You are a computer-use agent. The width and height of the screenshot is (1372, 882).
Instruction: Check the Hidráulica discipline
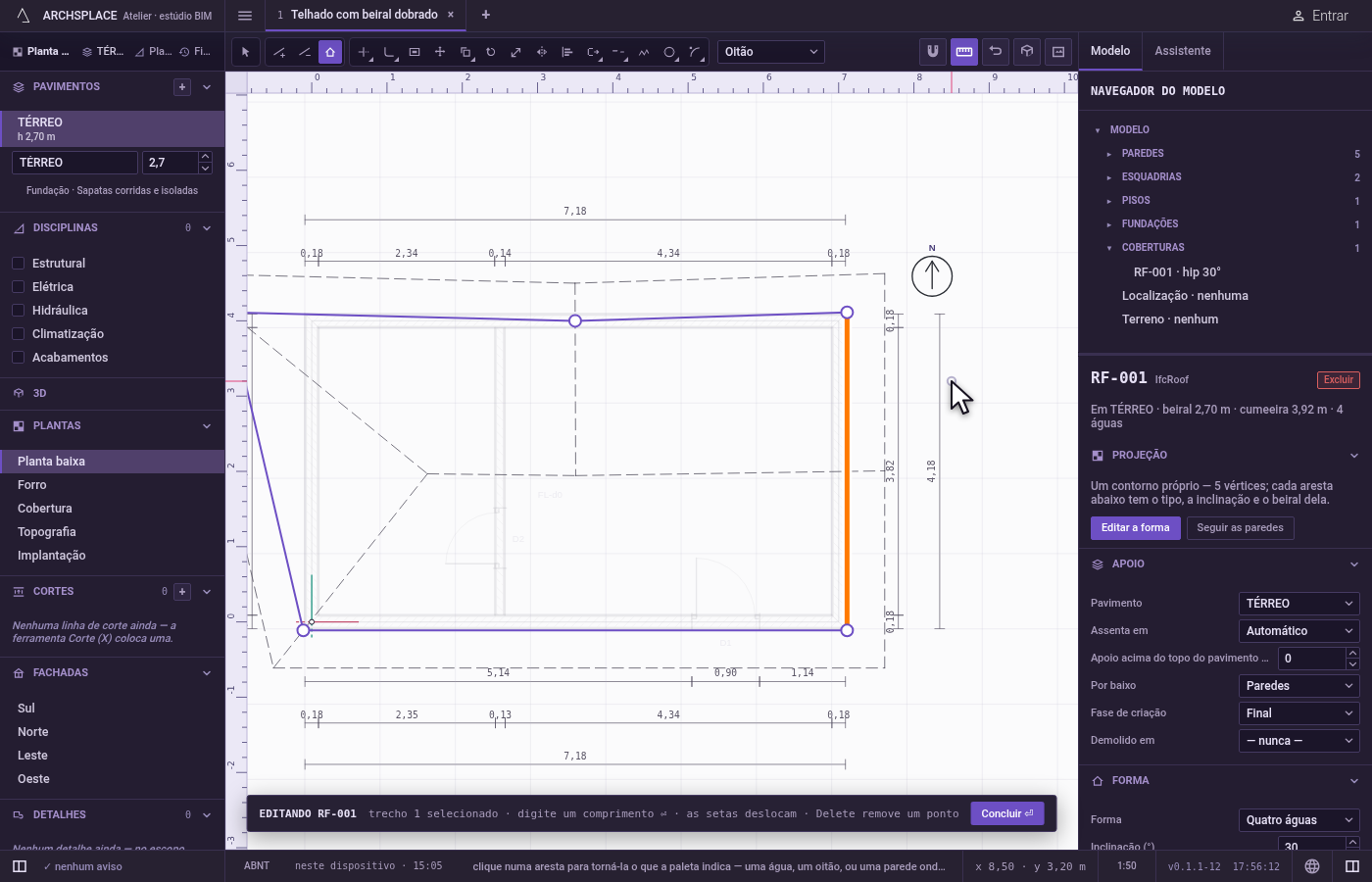18,311
